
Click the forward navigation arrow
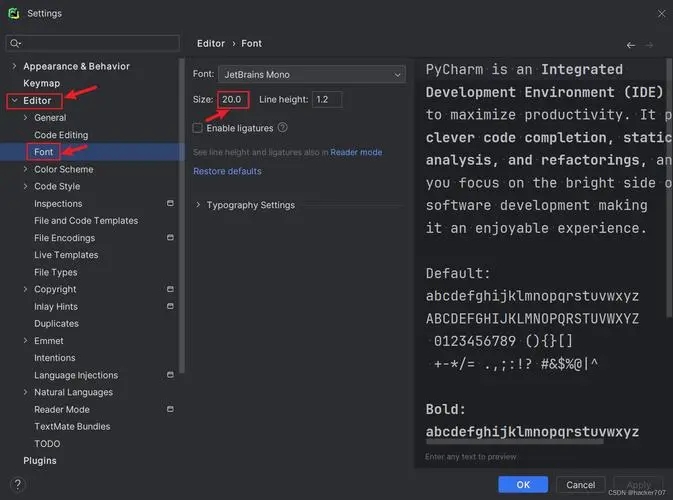tap(649, 45)
